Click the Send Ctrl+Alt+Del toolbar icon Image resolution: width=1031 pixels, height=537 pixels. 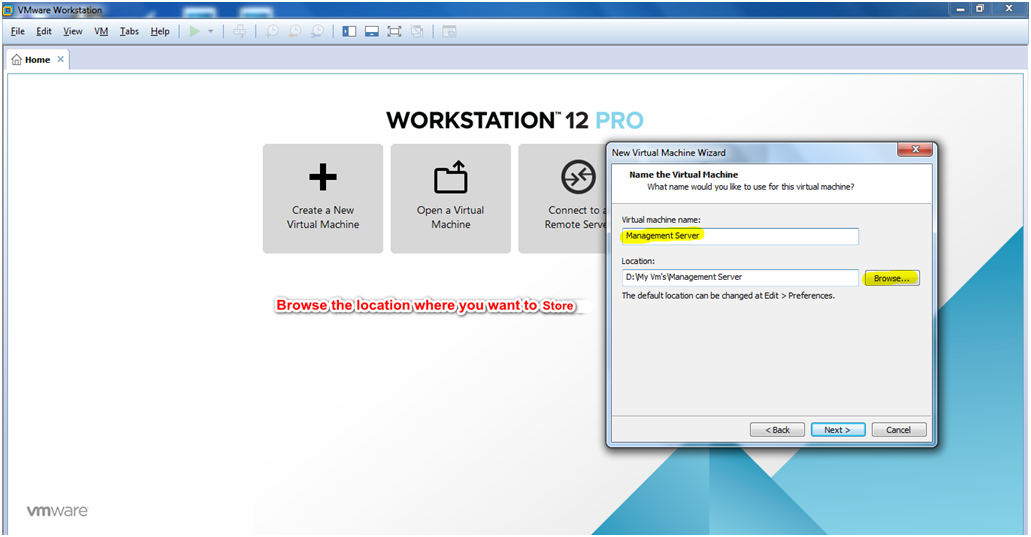point(240,31)
